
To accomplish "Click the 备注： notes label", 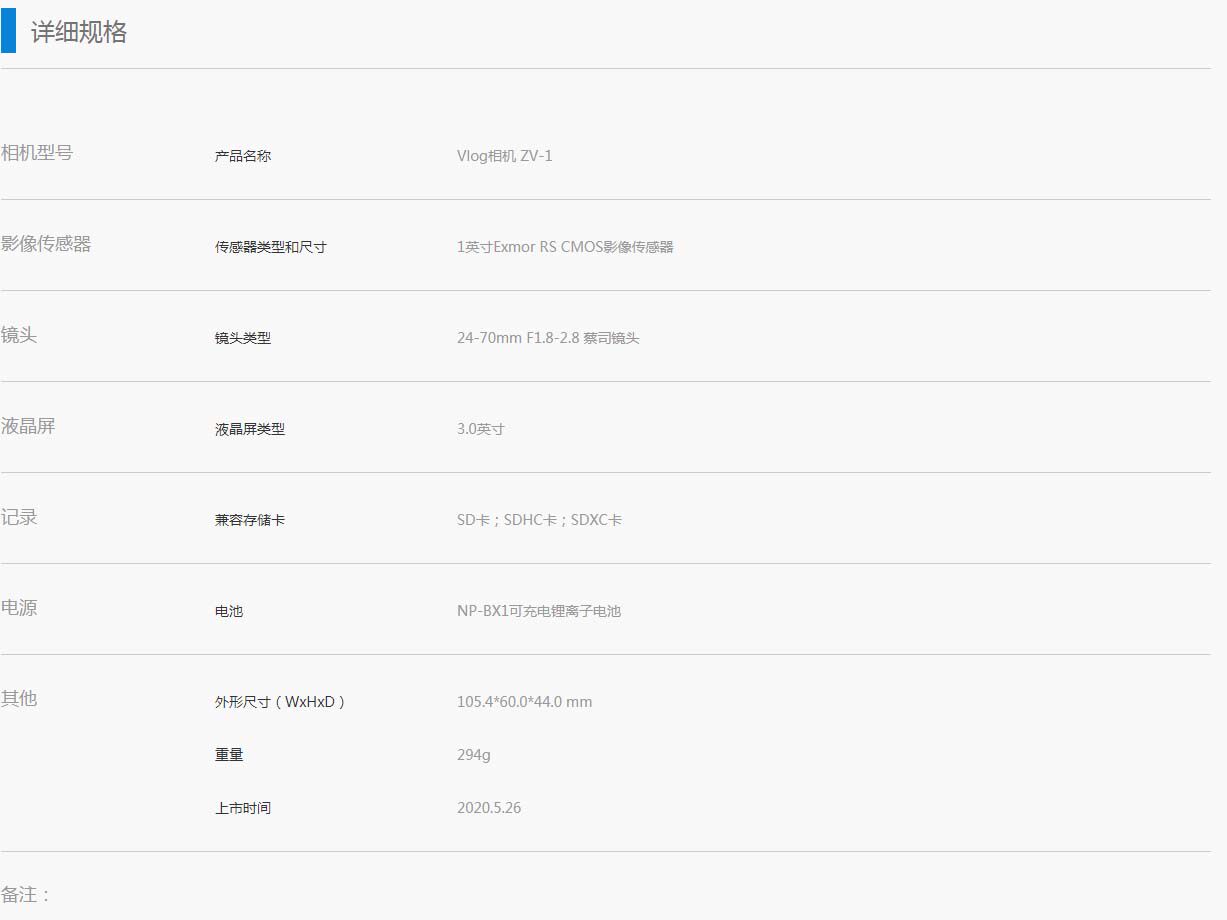I will (26, 895).
